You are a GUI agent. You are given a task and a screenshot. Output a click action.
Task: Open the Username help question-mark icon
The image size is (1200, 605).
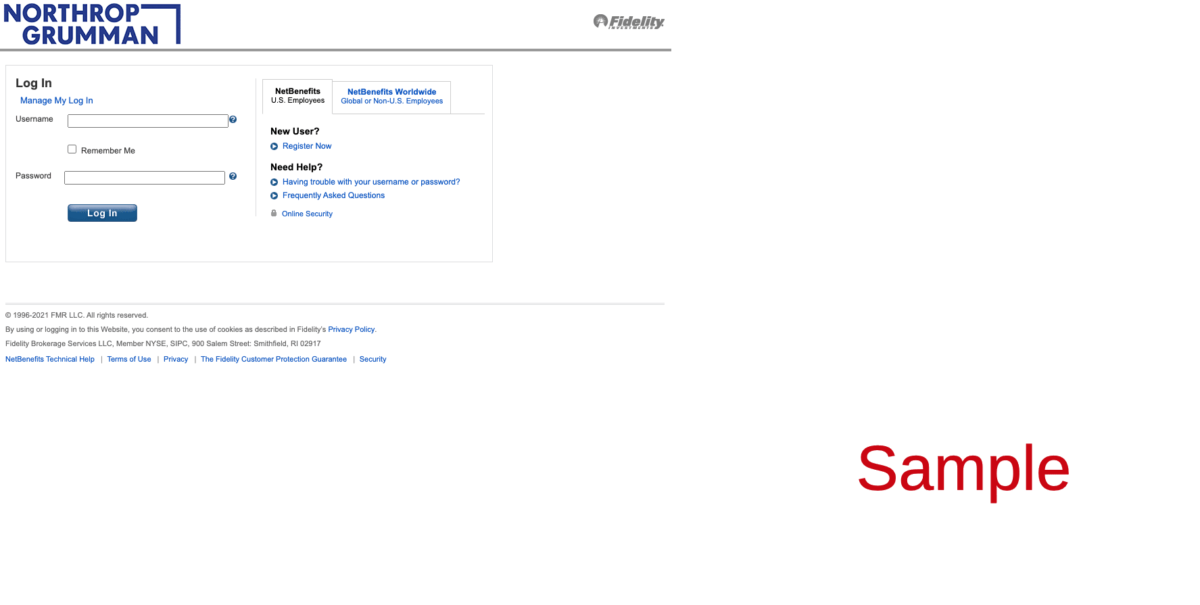point(233,120)
